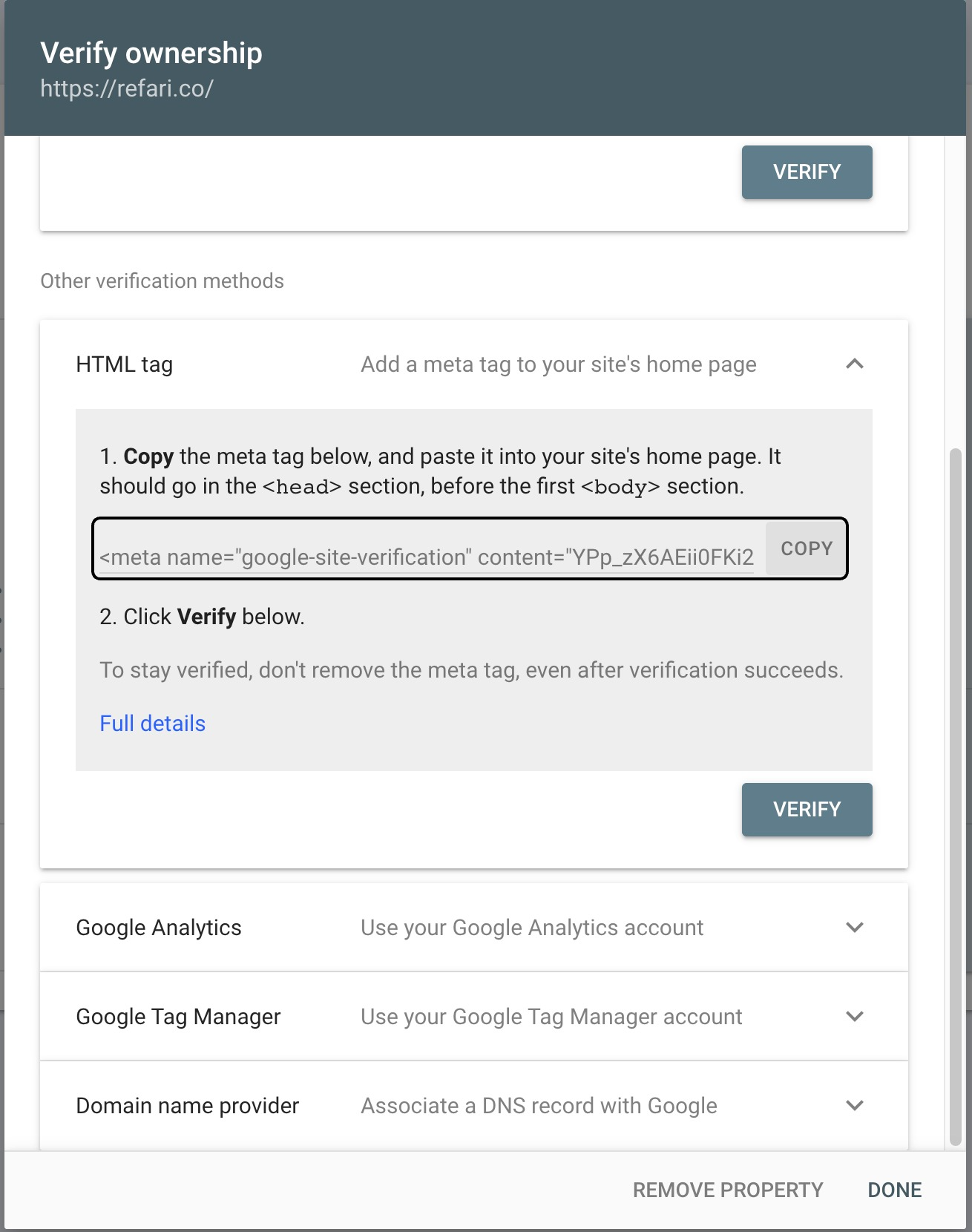Open the Google Tag Manager method row
Screen dimensions: 972x1232
pyautogui.click(x=474, y=1016)
